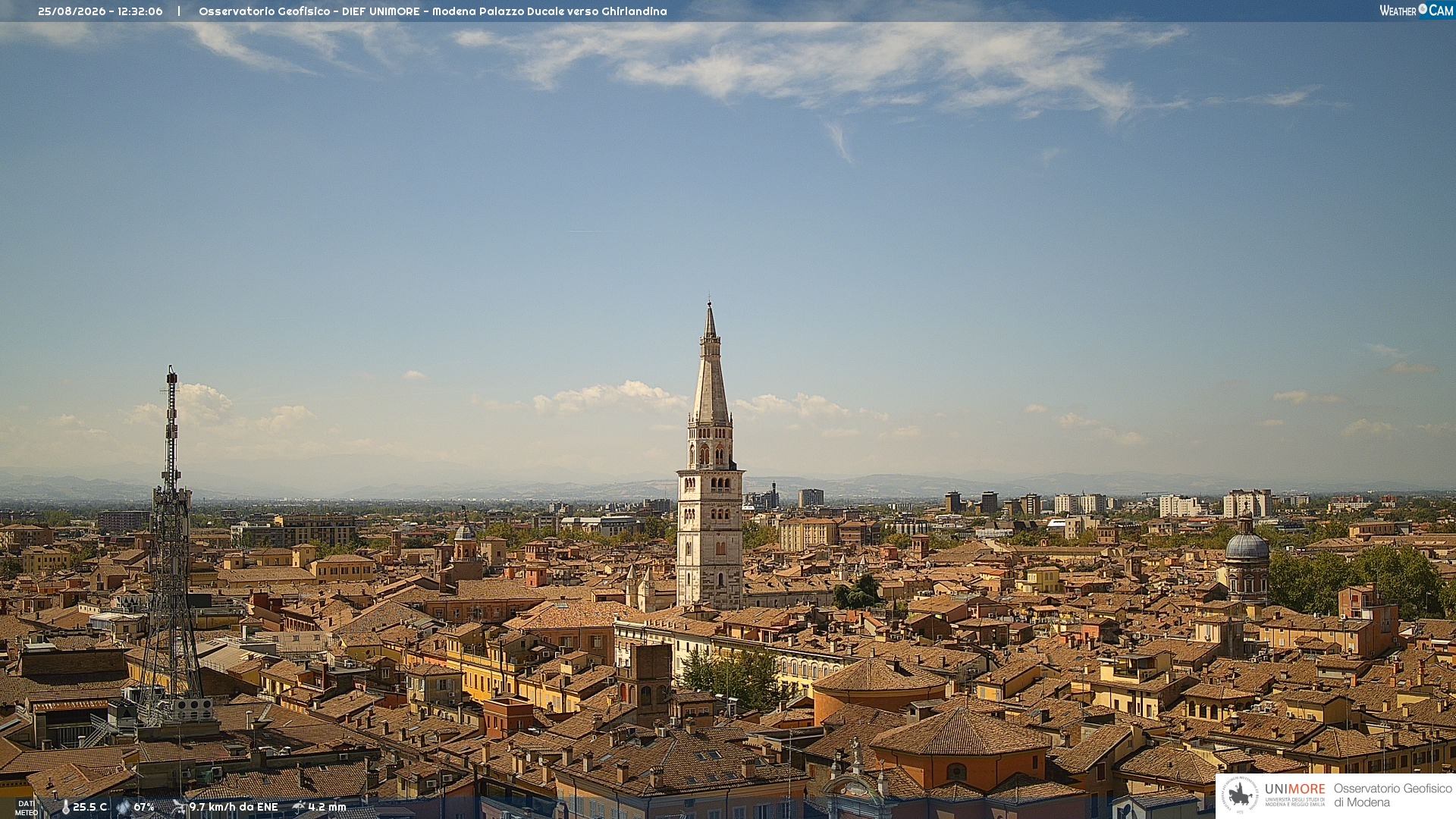Screen dimensions: 1456x819
Task: Click the grey church dome on right
Action: coord(1247,545)
